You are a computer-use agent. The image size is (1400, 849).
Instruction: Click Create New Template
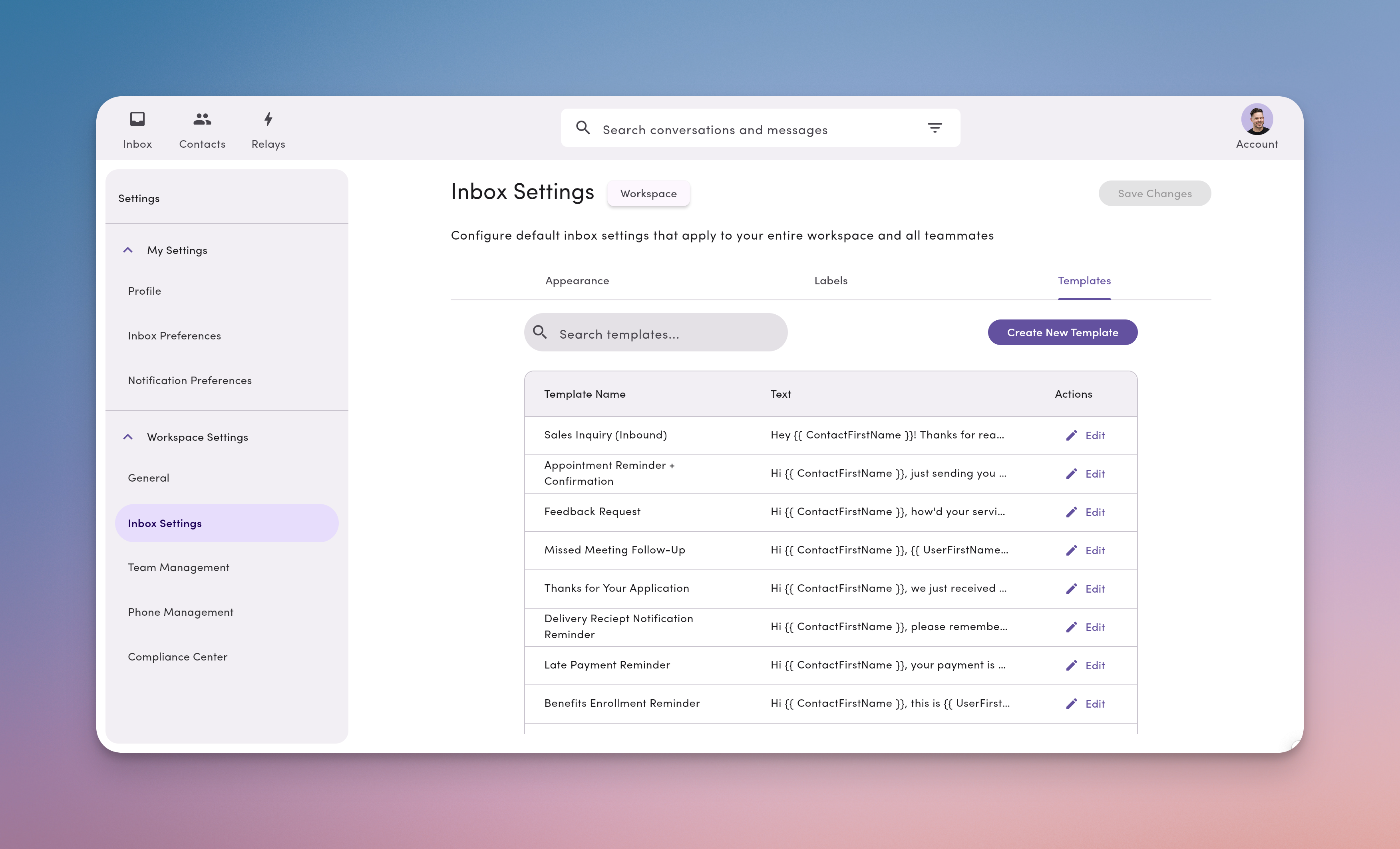pyautogui.click(x=1062, y=332)
